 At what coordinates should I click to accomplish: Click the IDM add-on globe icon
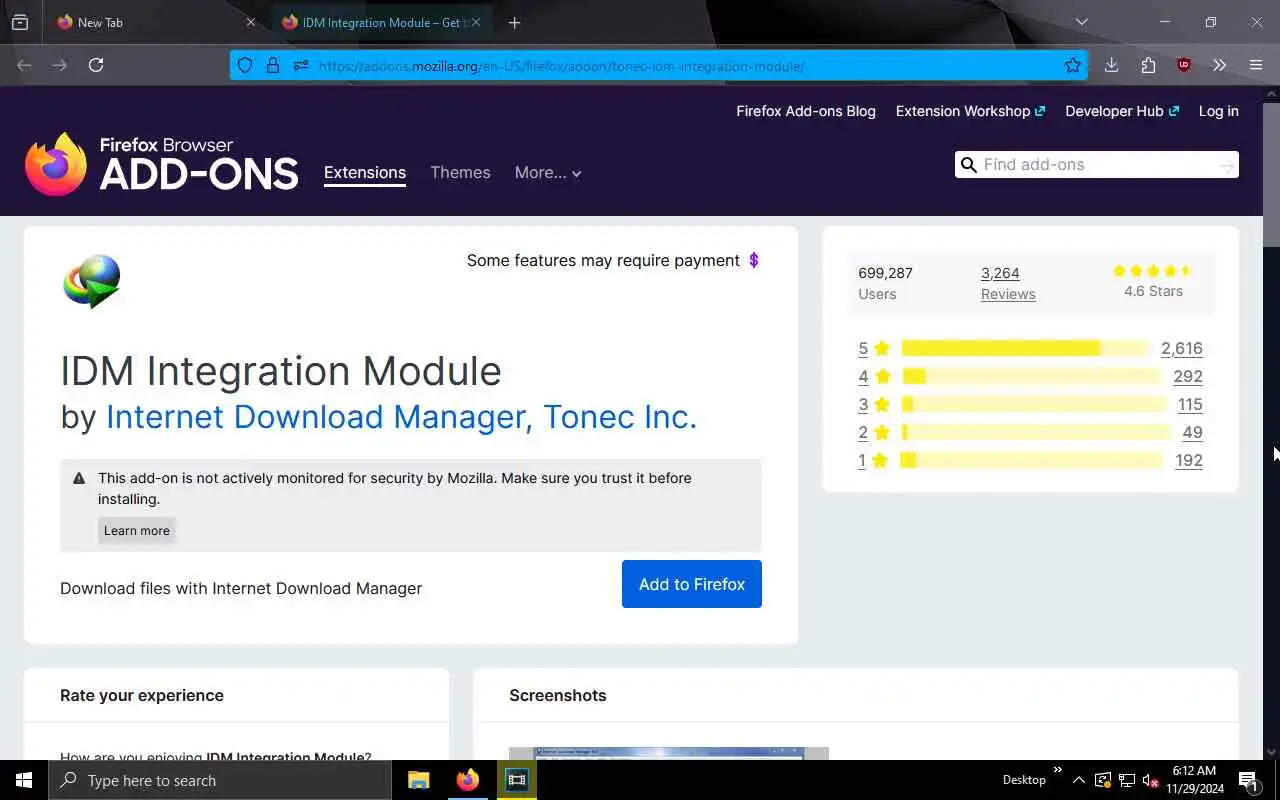point(92,281)
